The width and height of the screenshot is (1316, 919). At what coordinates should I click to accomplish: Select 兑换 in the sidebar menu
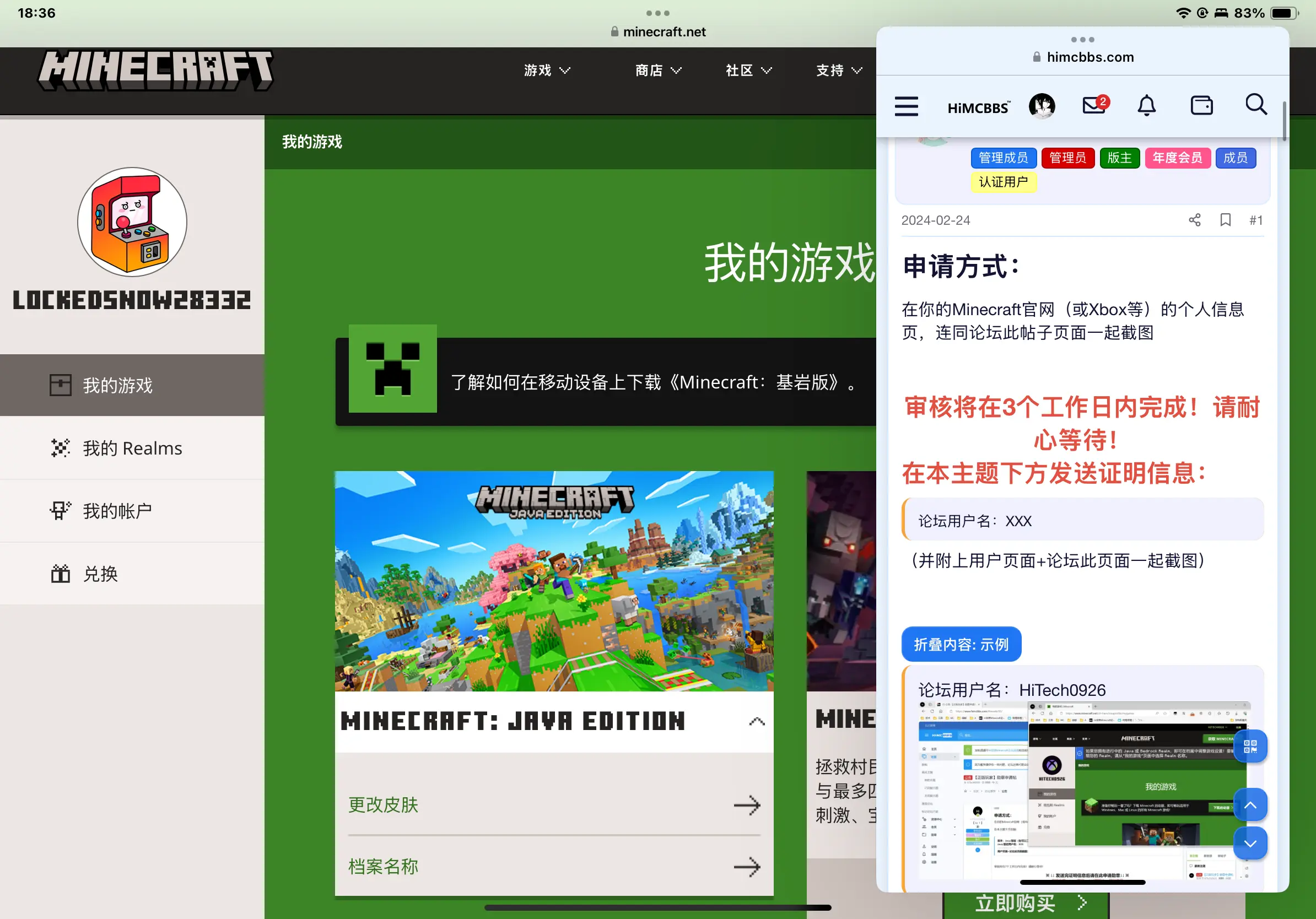click(100, 574)
